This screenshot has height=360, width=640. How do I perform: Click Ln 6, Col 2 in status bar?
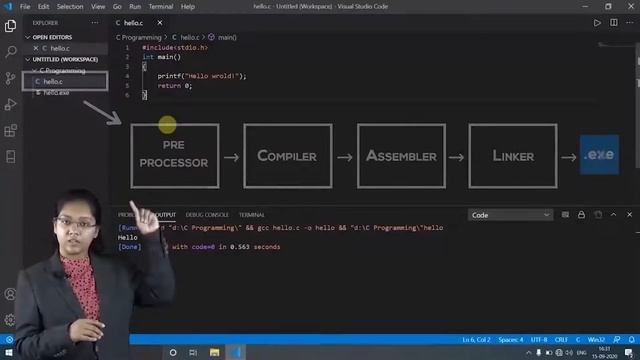[476, 340]
